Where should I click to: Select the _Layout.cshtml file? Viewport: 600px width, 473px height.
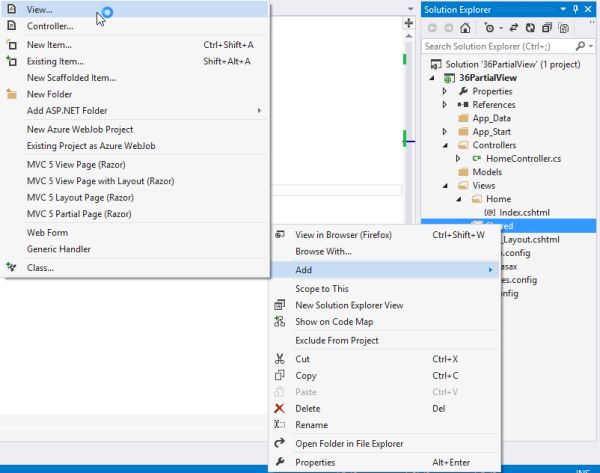(530, 240)
